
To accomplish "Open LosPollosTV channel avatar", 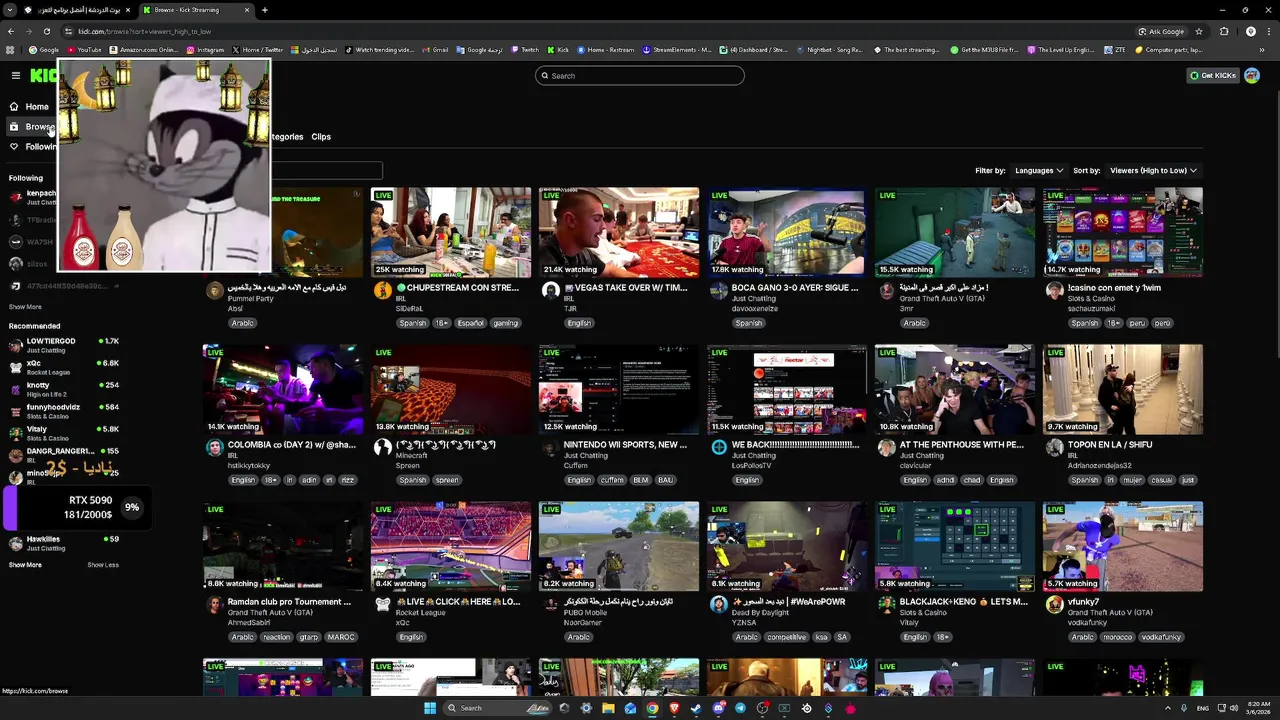I will pos(718,447).
